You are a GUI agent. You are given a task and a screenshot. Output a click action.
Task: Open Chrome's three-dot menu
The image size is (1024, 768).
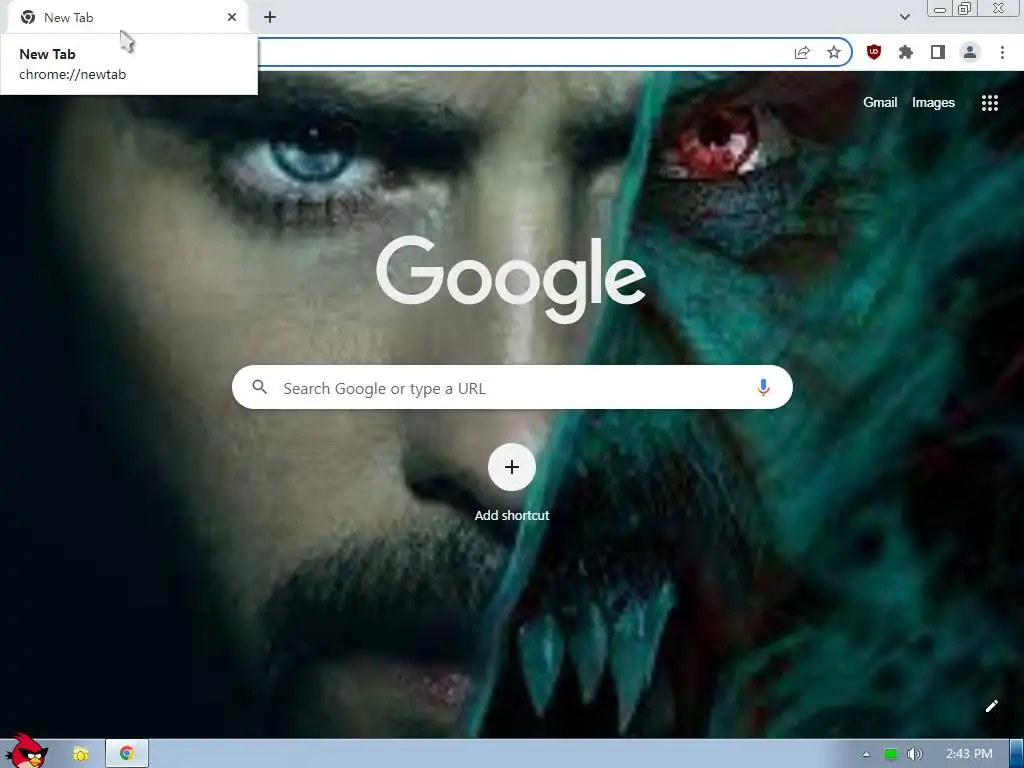[x=1002, y=52]
